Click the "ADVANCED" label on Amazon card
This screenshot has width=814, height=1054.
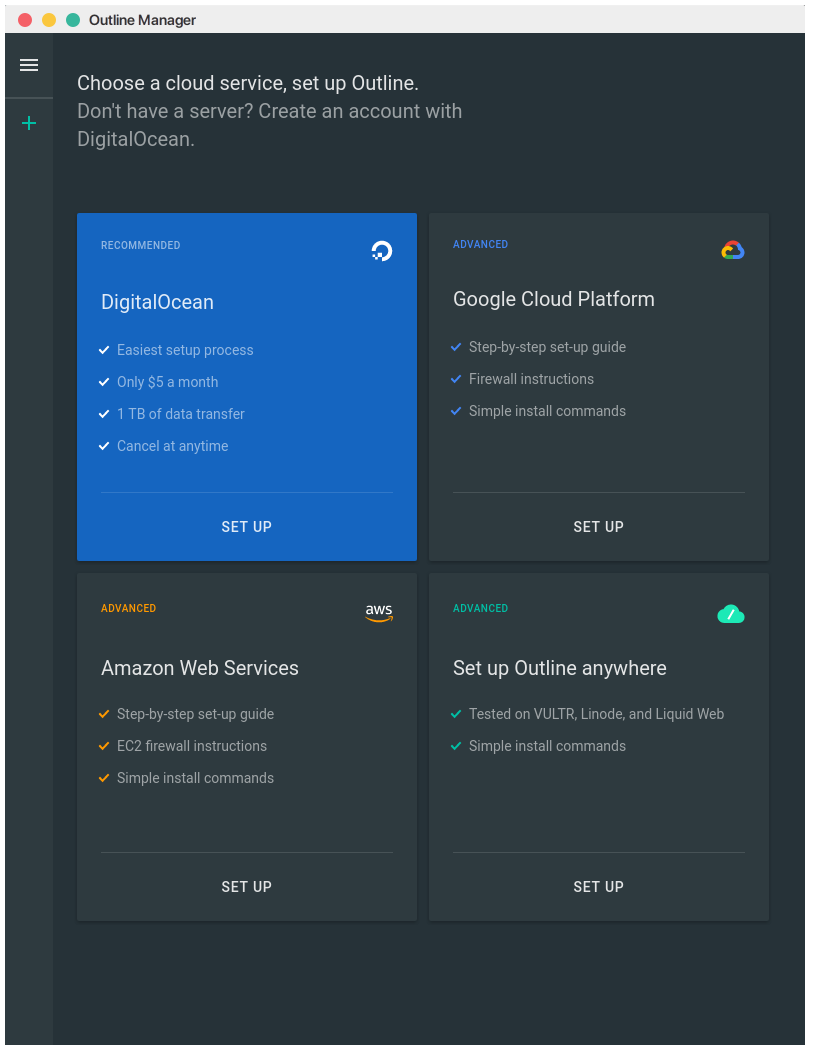point(128,608)
